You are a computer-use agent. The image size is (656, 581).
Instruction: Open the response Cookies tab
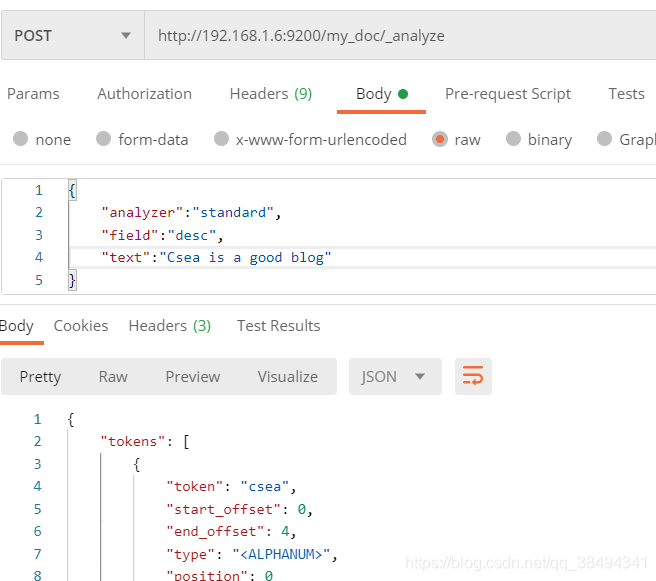tap(81, 326)
